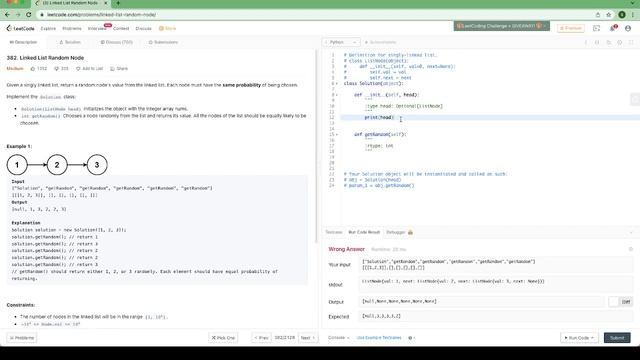Switch to the Debugger tab
The width and height of the screenshot is (640, 360).
(399, 232)
